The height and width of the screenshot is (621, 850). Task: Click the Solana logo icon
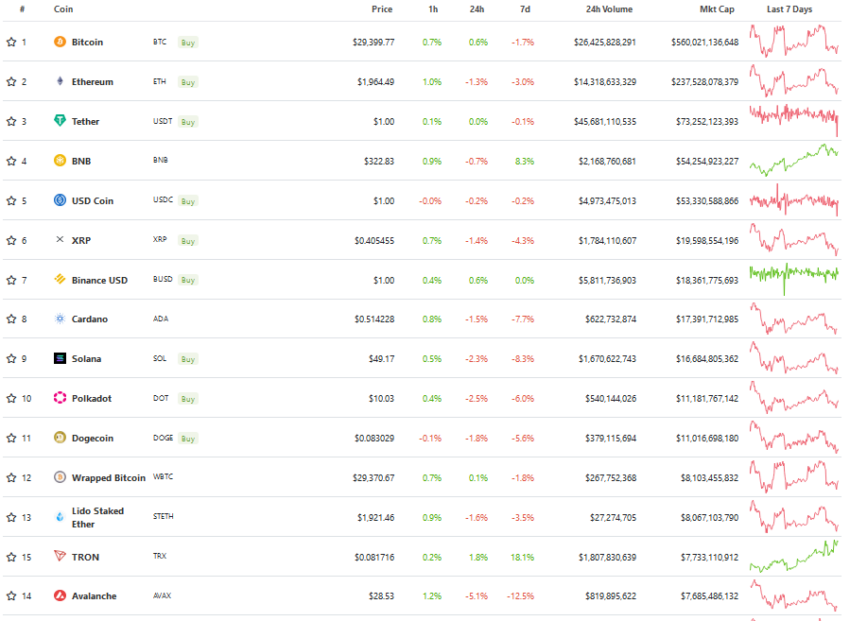[60, 358]
